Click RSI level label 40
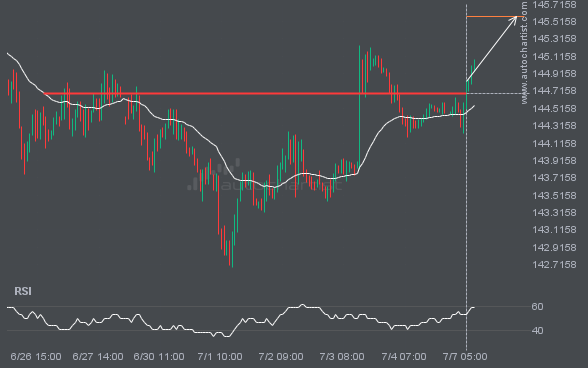 [537, 330]
